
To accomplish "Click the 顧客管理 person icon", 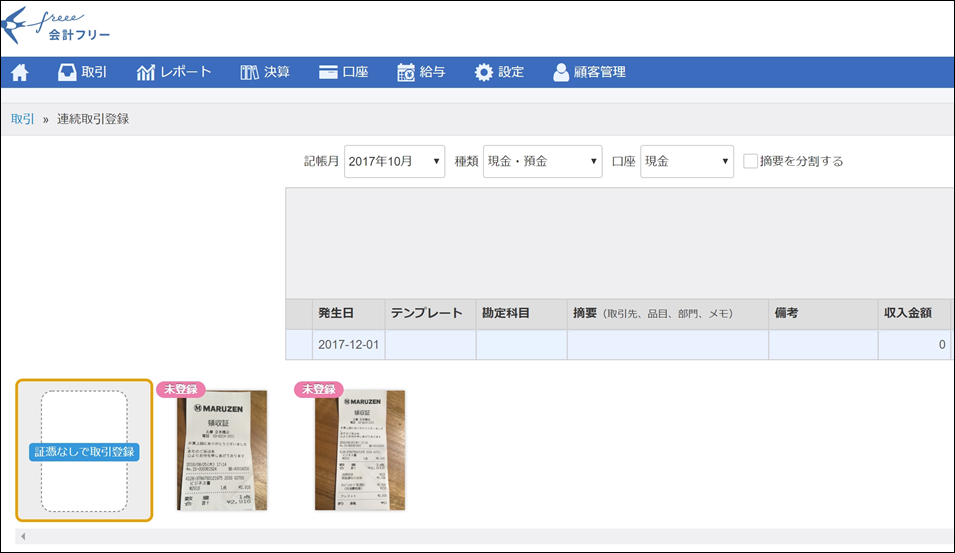I will click(x=560, y=72).
